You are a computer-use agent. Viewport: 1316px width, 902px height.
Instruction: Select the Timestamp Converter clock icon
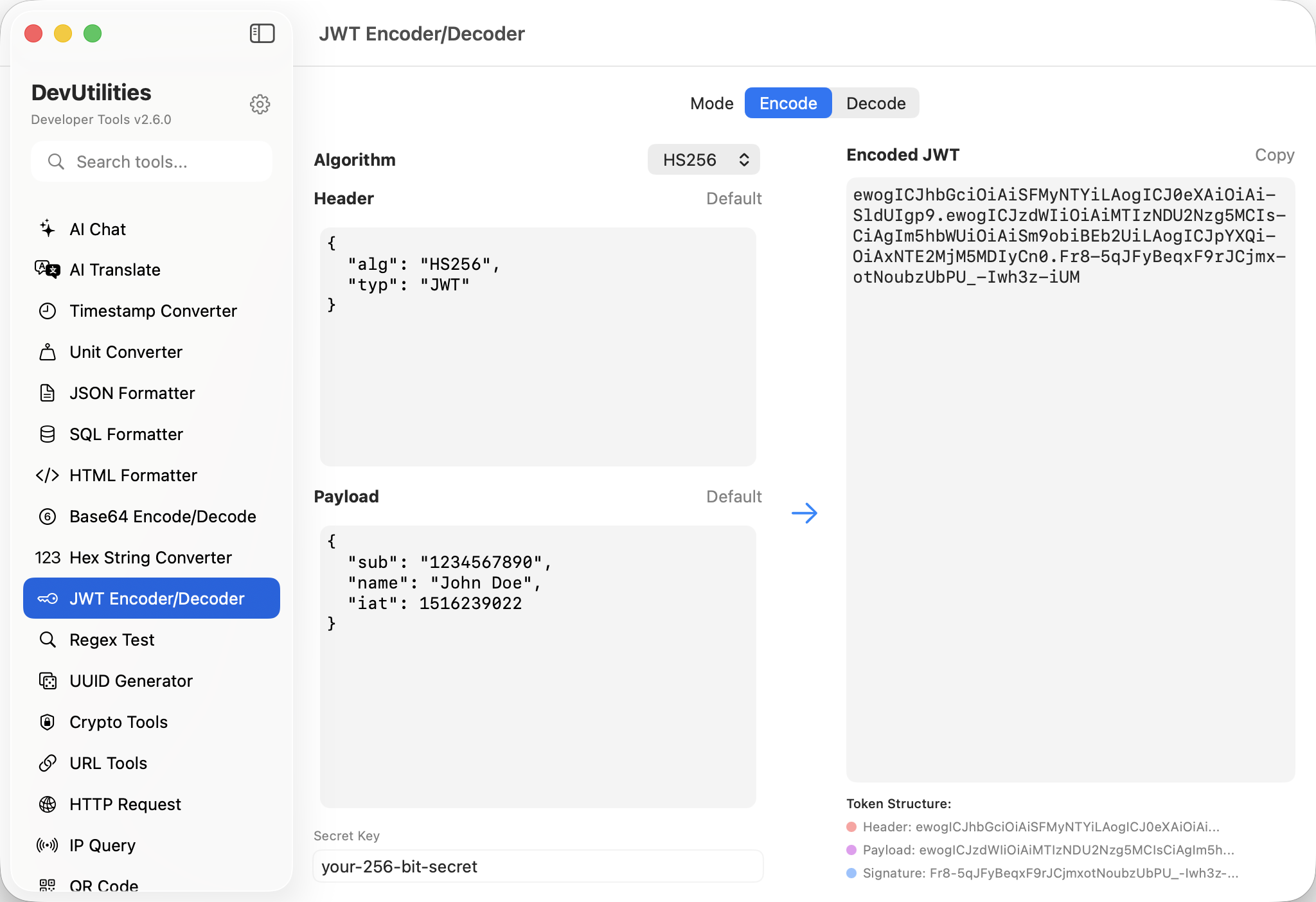pyautogui.click(x=48, y=311)
